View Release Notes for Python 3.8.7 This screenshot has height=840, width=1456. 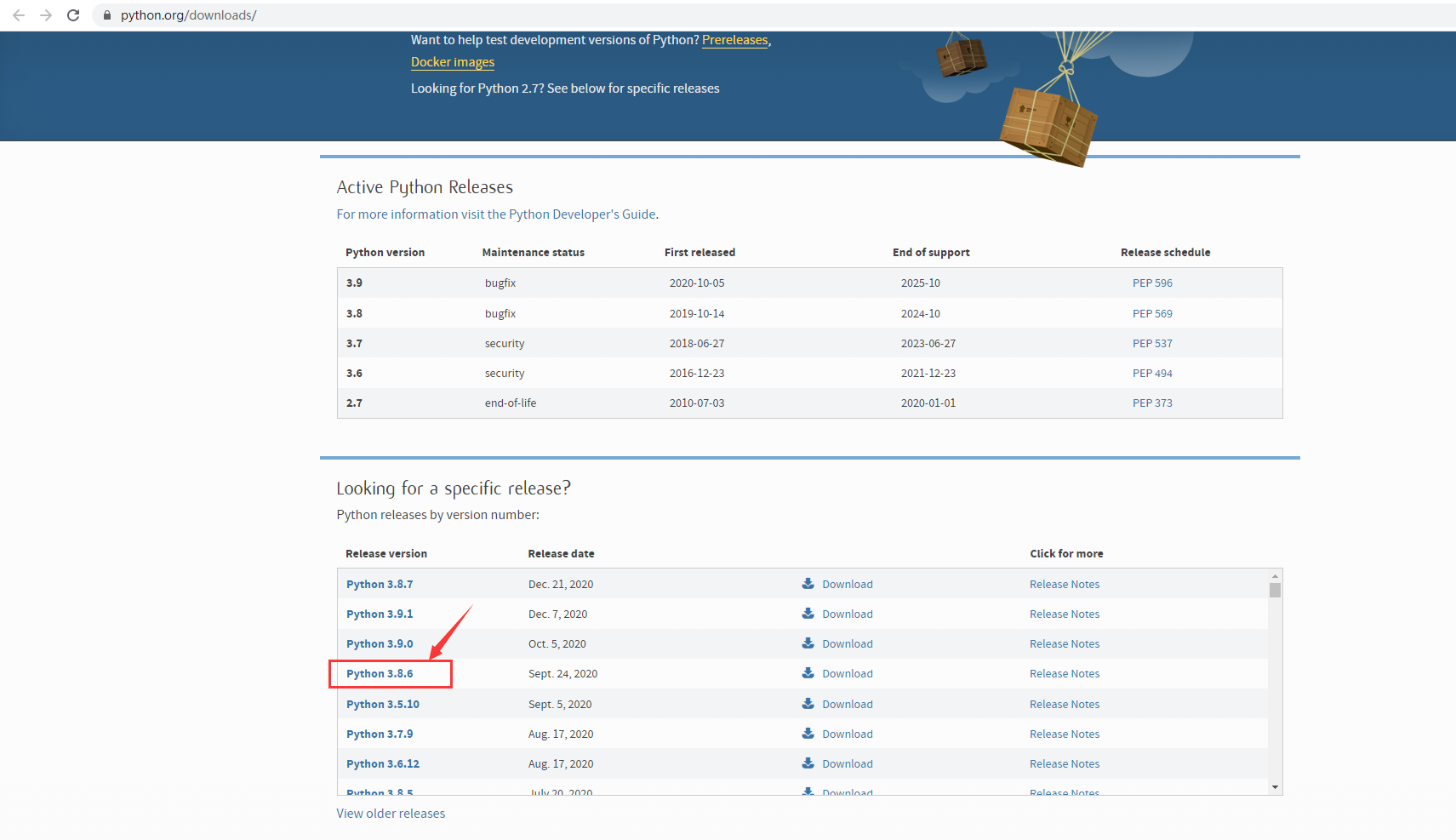pos(1065,585)
